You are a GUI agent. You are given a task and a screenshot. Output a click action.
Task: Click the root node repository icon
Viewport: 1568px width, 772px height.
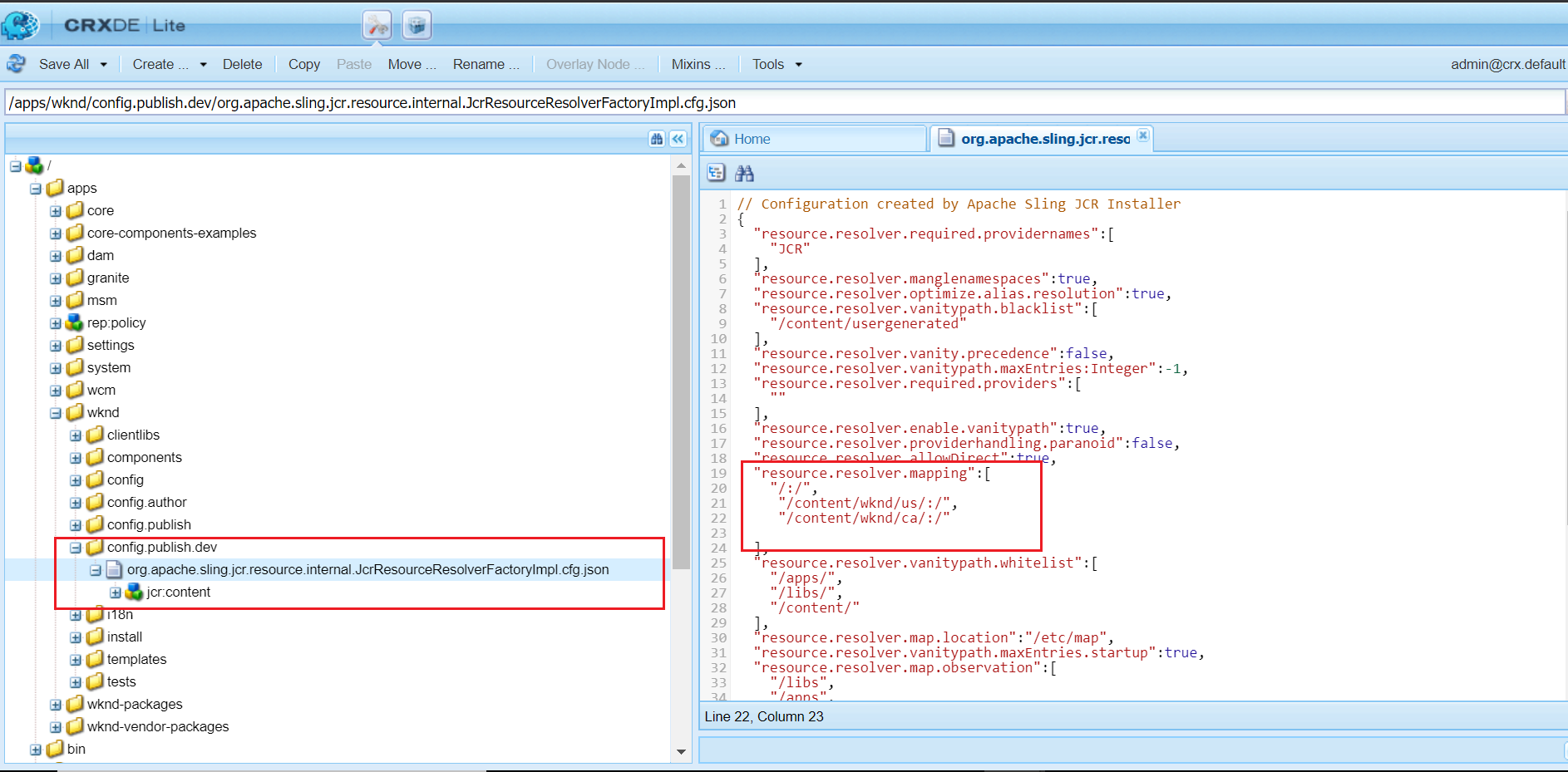[x=34, y=165]
